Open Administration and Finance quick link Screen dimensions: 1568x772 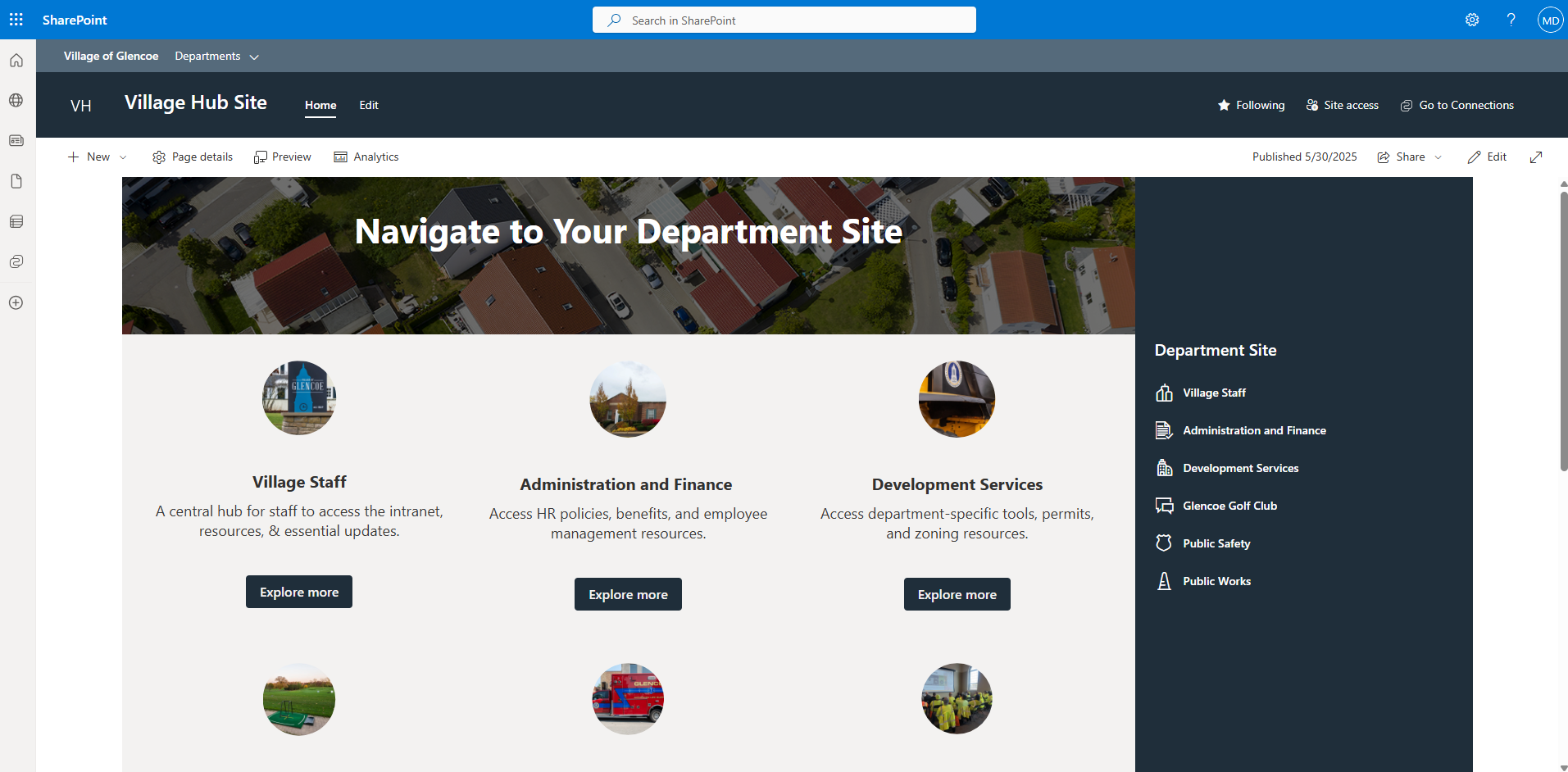tap(1241, 430)
